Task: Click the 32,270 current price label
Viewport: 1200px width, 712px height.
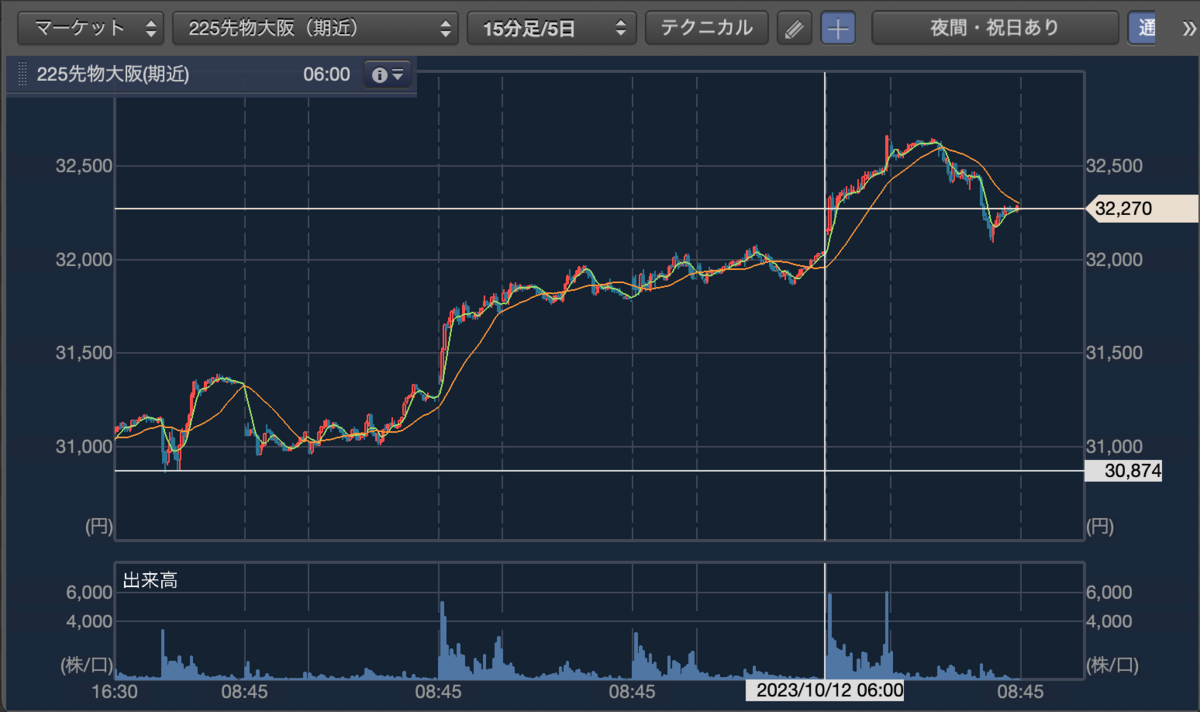Action: point(1143,209)
